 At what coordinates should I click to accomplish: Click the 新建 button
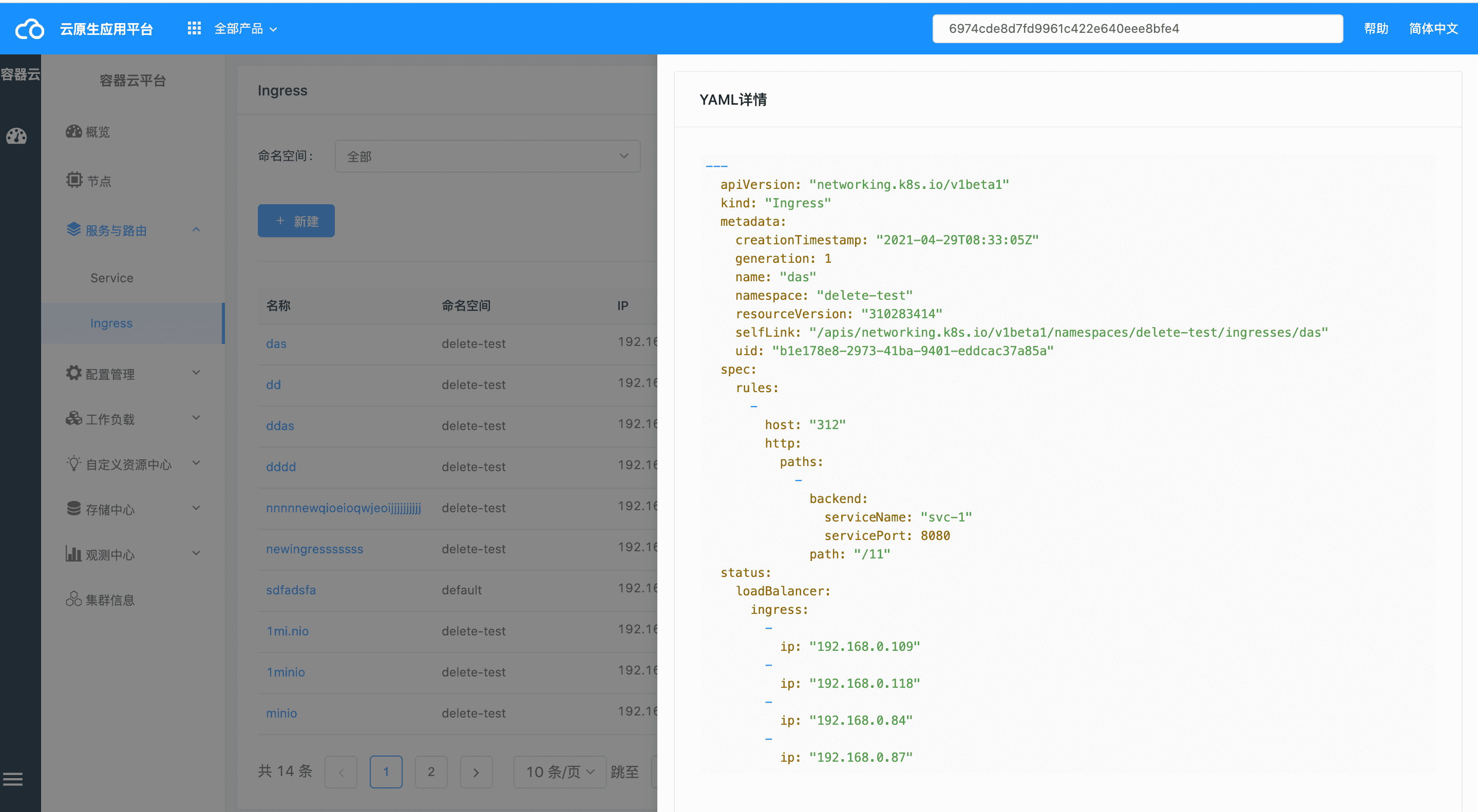[x=296, y=221]
